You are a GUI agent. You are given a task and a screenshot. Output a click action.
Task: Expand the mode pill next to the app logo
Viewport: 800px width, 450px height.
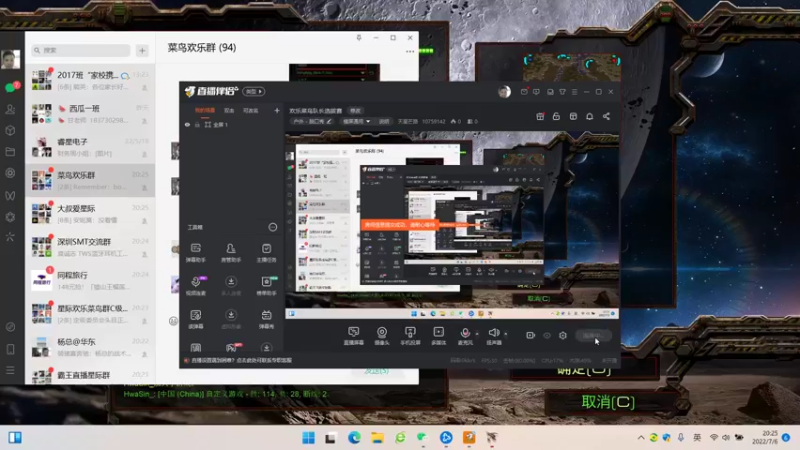point(254,91)
